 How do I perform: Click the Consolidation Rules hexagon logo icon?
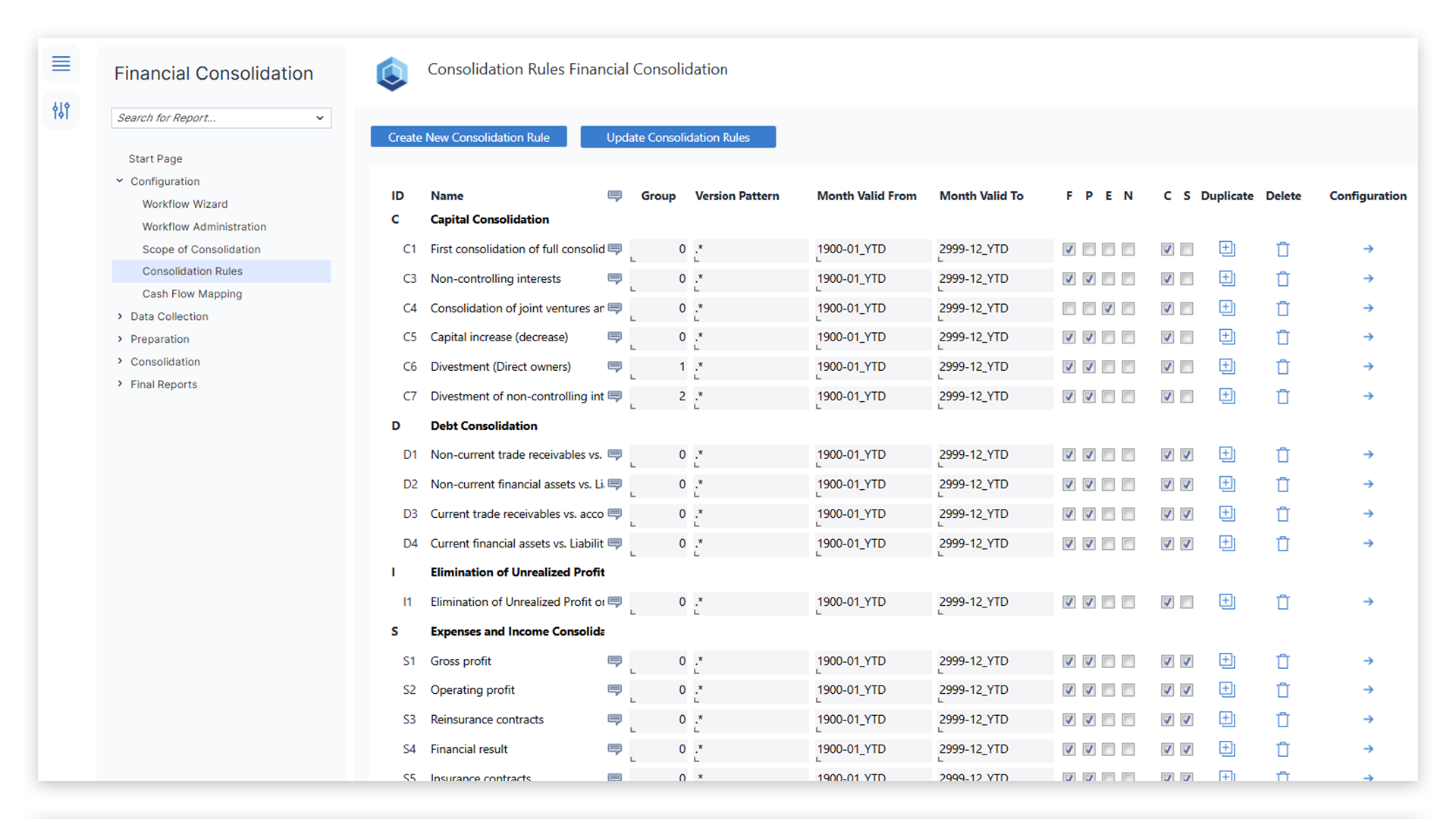point(392,74)
